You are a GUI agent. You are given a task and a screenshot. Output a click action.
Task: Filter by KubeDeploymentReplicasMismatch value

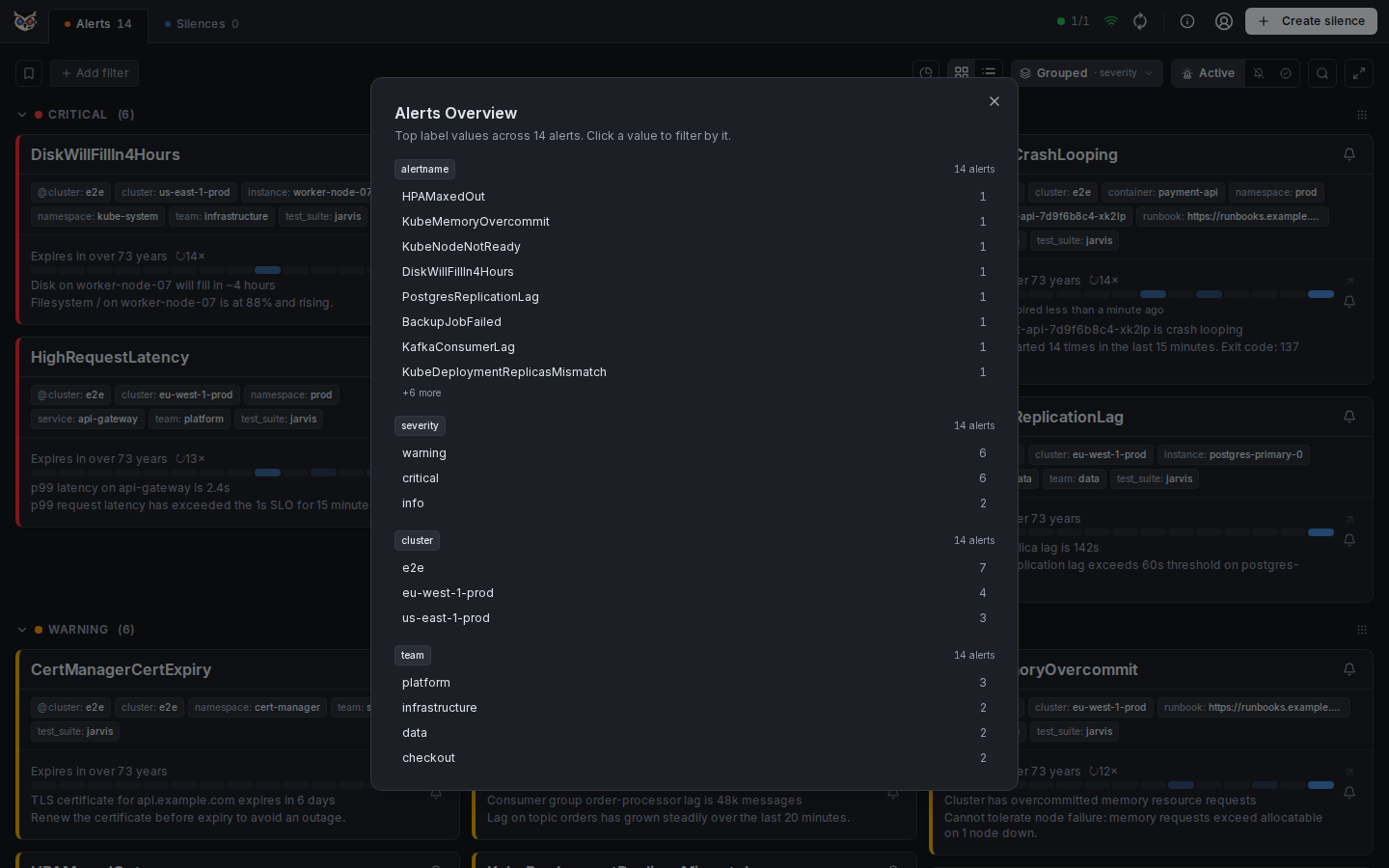[x=694, y=372]
